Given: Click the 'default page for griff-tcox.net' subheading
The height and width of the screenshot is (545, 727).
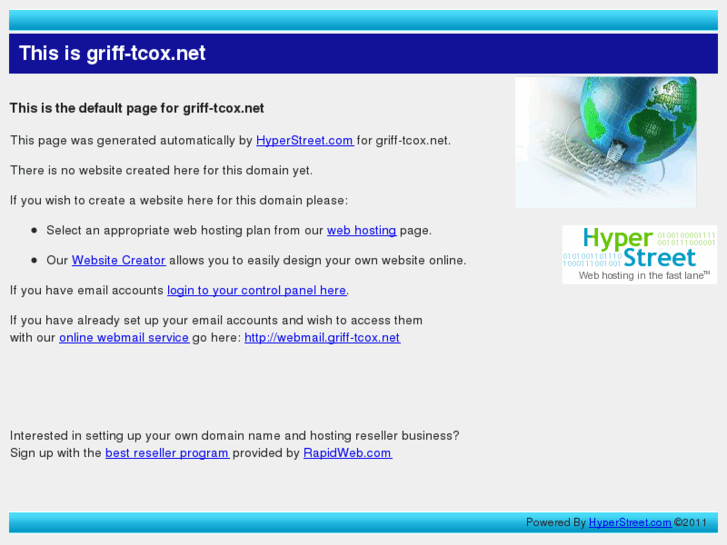Looking at the screenshot, I should (x=137, y=109).
